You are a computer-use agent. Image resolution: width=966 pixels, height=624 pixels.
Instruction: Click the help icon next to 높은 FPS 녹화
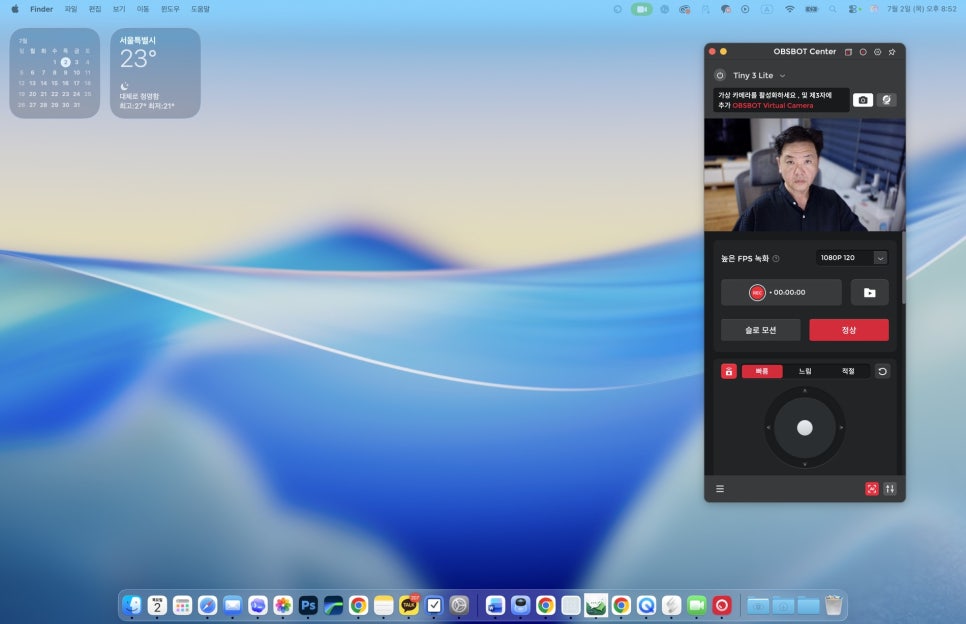776,259
